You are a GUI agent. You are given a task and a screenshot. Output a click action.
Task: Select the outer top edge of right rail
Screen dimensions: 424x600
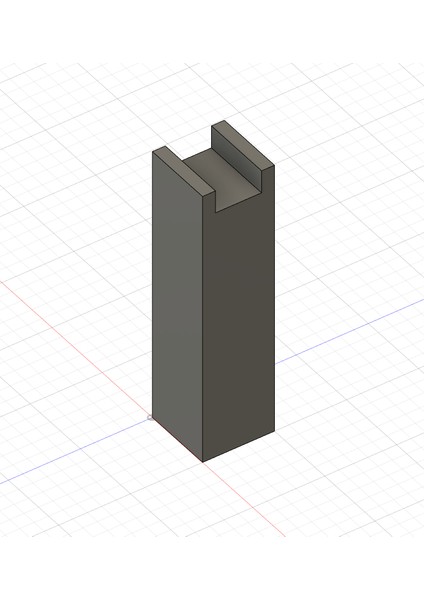coord(249,143)
